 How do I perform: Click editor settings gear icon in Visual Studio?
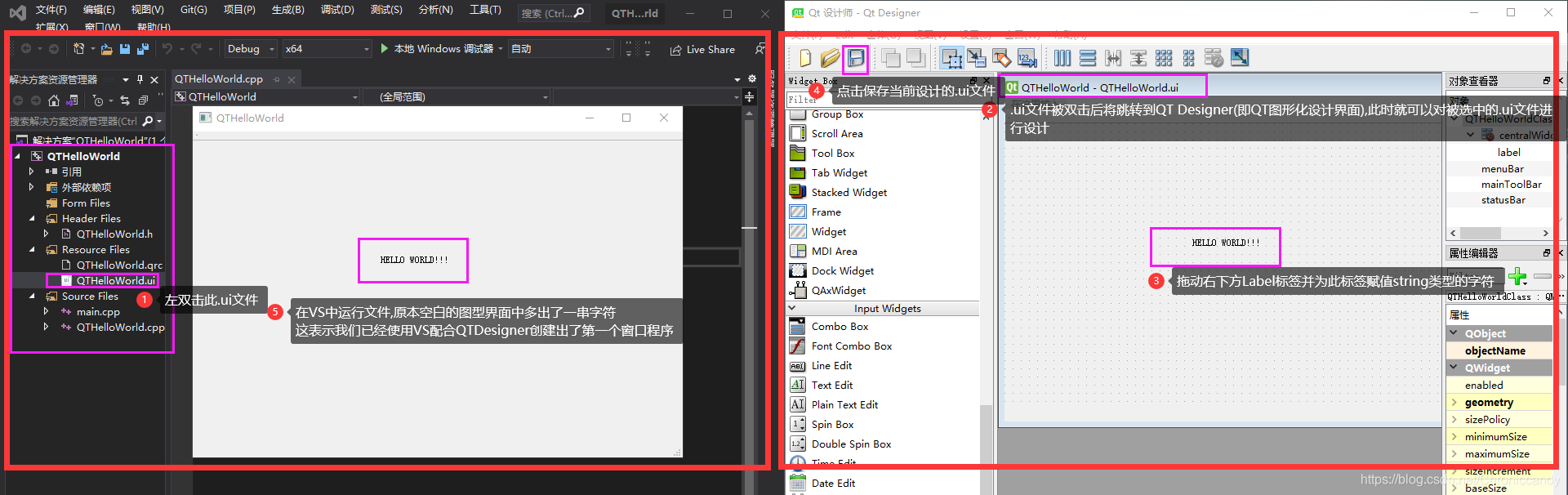coord(752,78)
